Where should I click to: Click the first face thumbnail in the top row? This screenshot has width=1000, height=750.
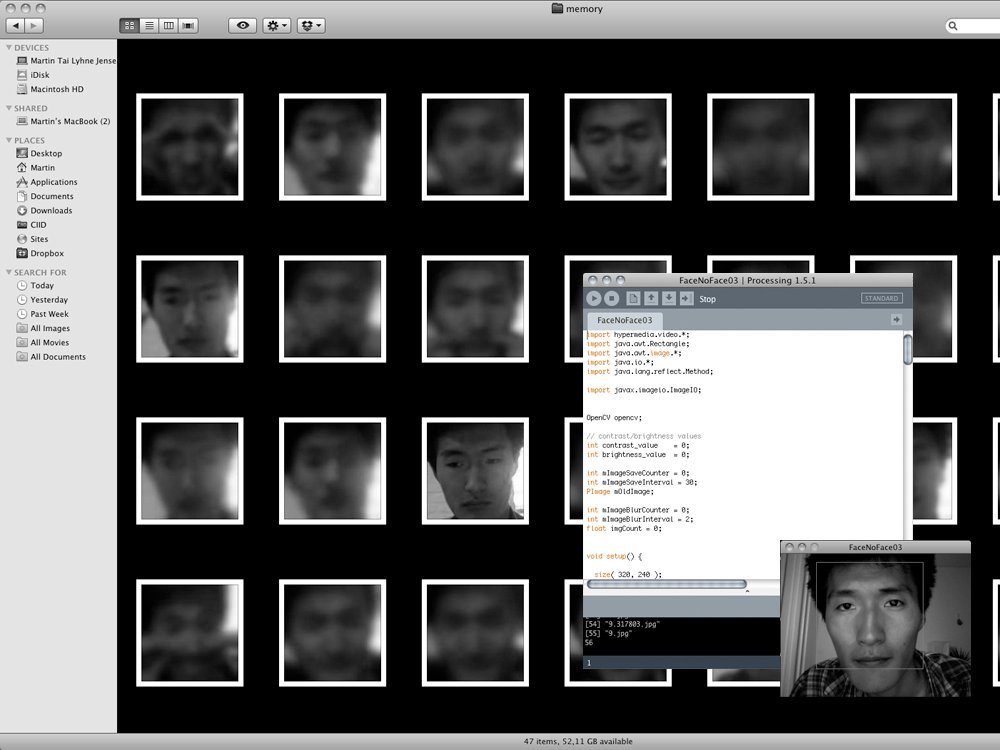click(x=189, y=147)
